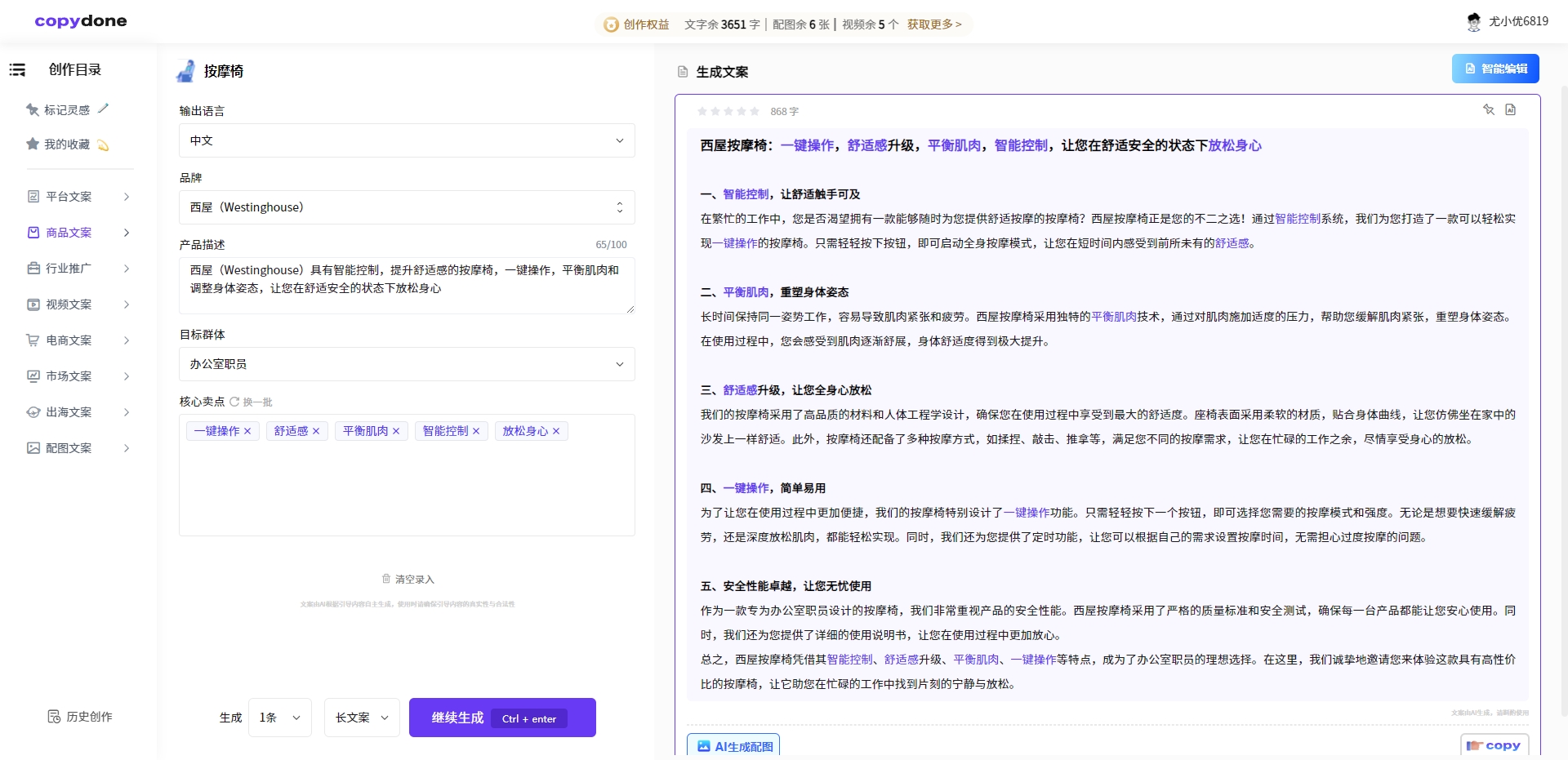The image size is (1568, 760).
Task: Export copy using the AI document icon
Action: point(1511,109)
